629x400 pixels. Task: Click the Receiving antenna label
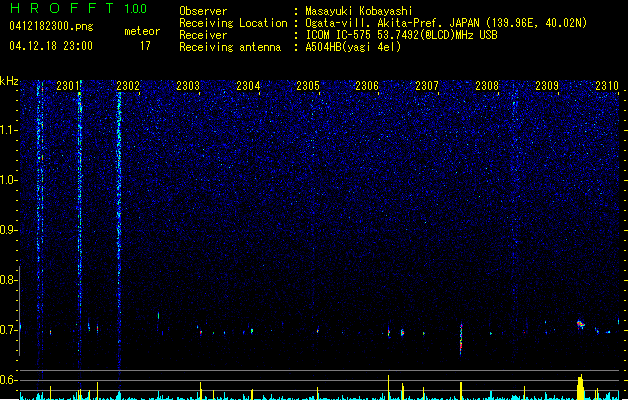click(230, 47)
